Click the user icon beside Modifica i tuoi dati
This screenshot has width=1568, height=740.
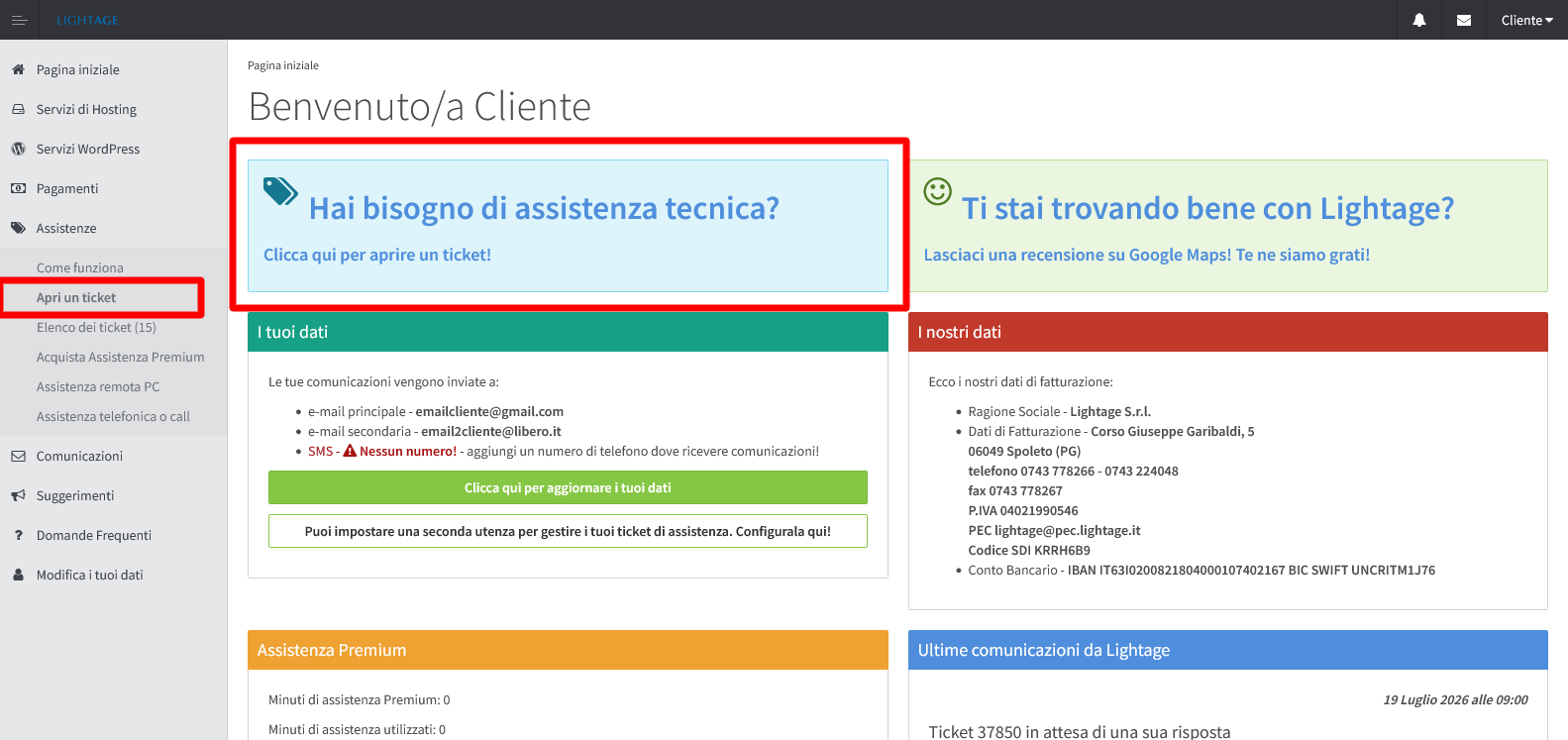[x=18, y=575]
